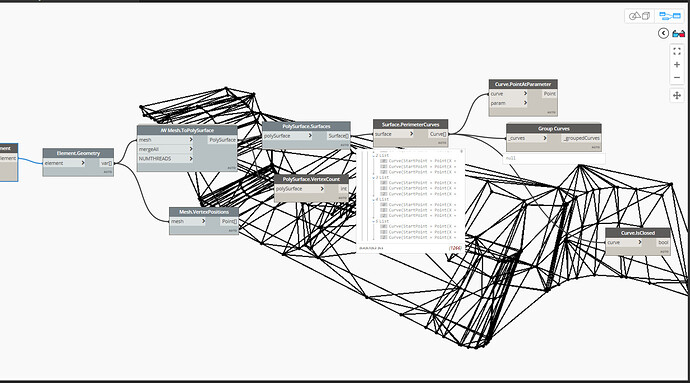Select the Group Curves node header
690x383 pixels.
pyautogui.click(x=554, y=129)
